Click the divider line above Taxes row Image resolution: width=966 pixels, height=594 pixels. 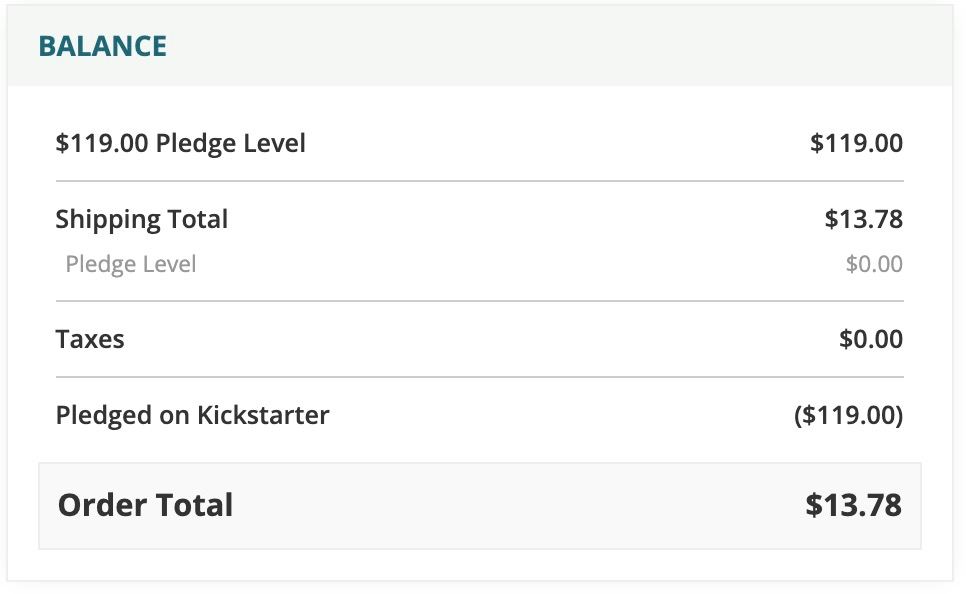[x=480, y=301]
